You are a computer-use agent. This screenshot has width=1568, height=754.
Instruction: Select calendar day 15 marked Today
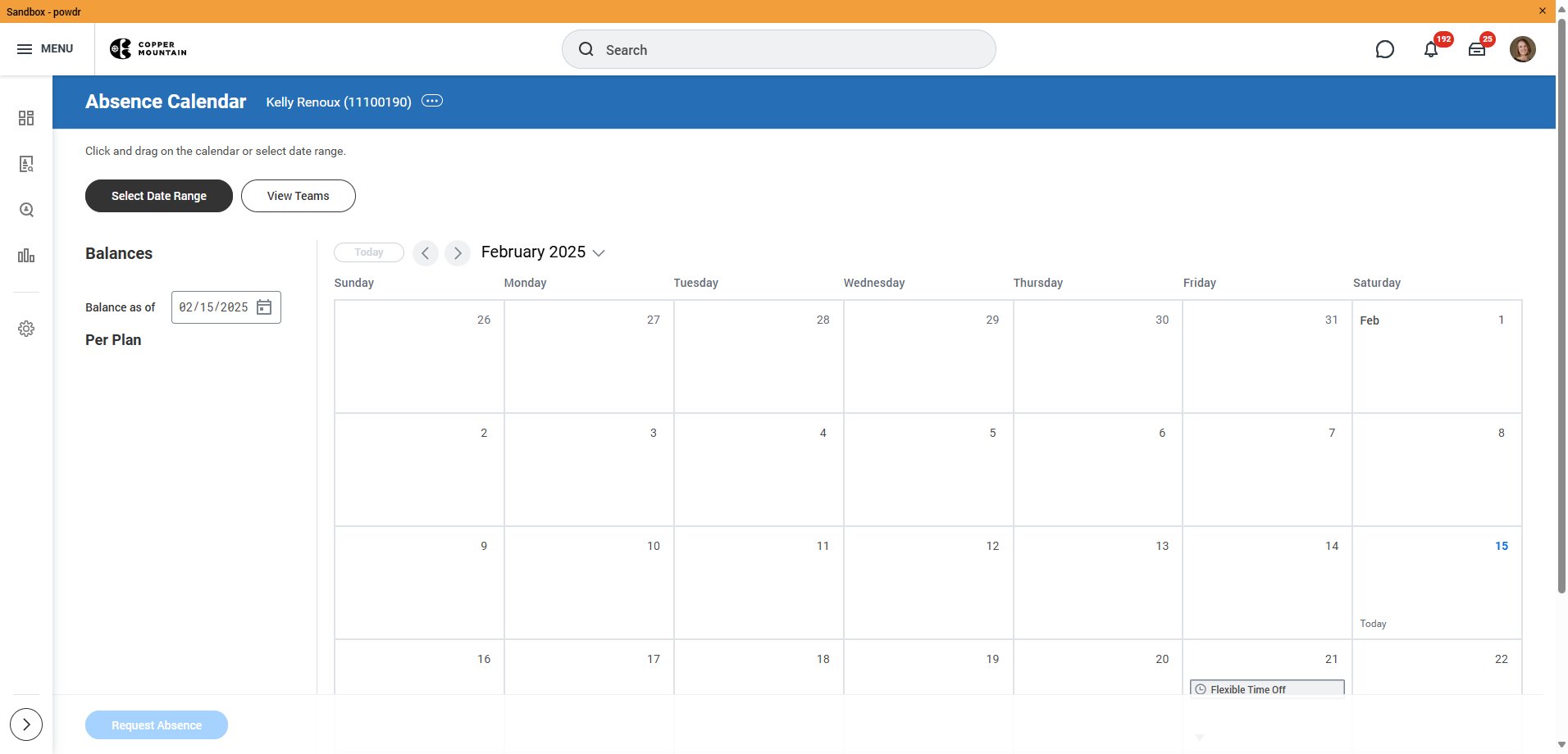point(1437,583)
